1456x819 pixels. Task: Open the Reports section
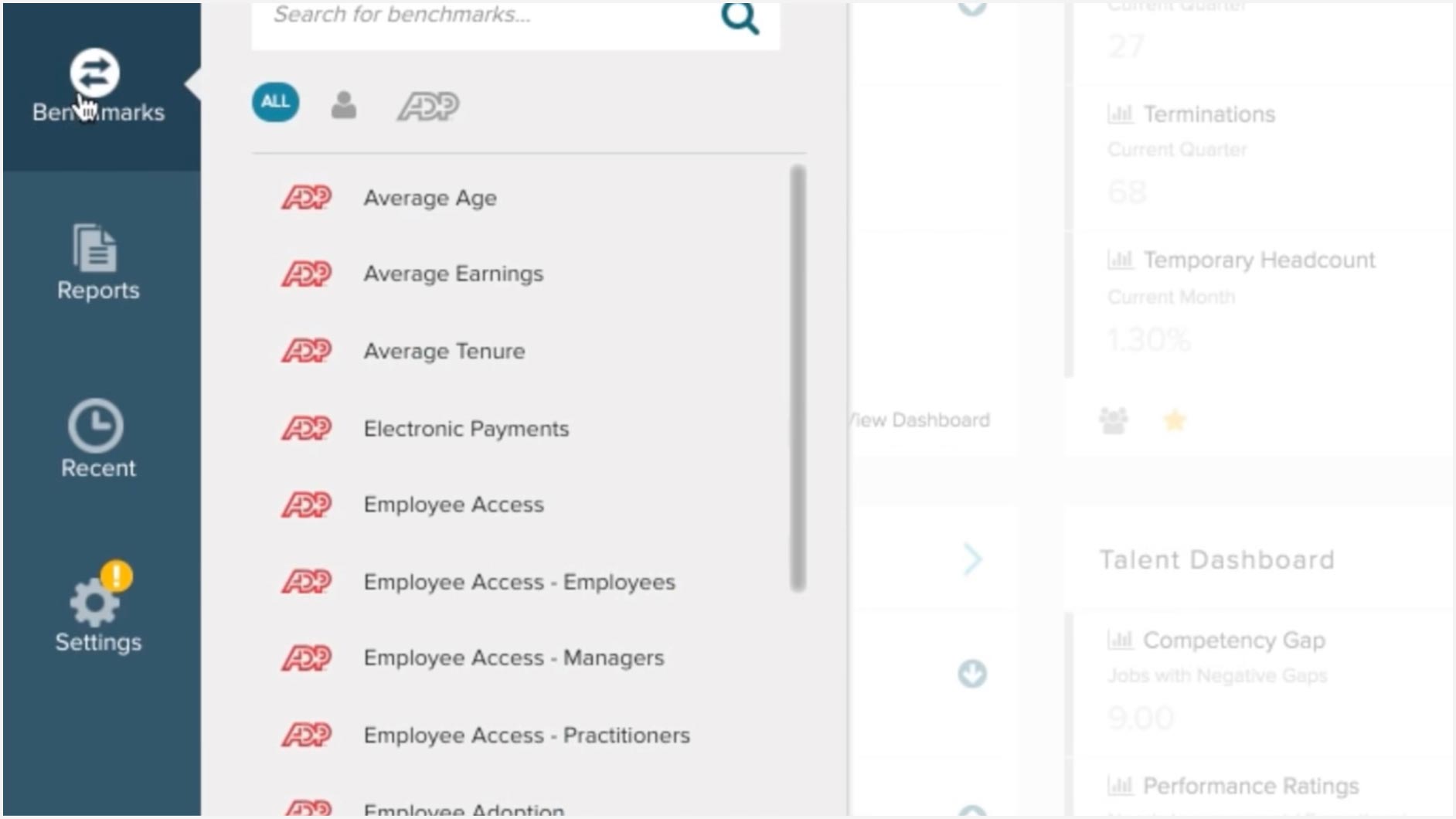[98, 262]
